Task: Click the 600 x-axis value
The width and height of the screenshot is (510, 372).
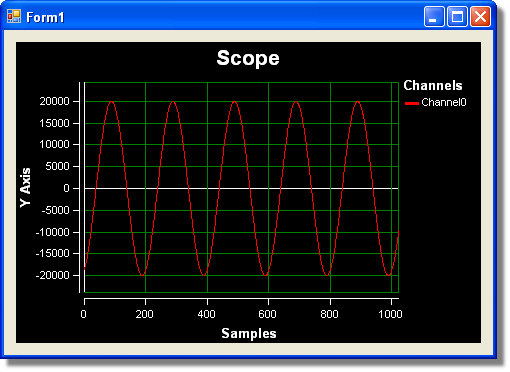Action: tap(267, 314)
